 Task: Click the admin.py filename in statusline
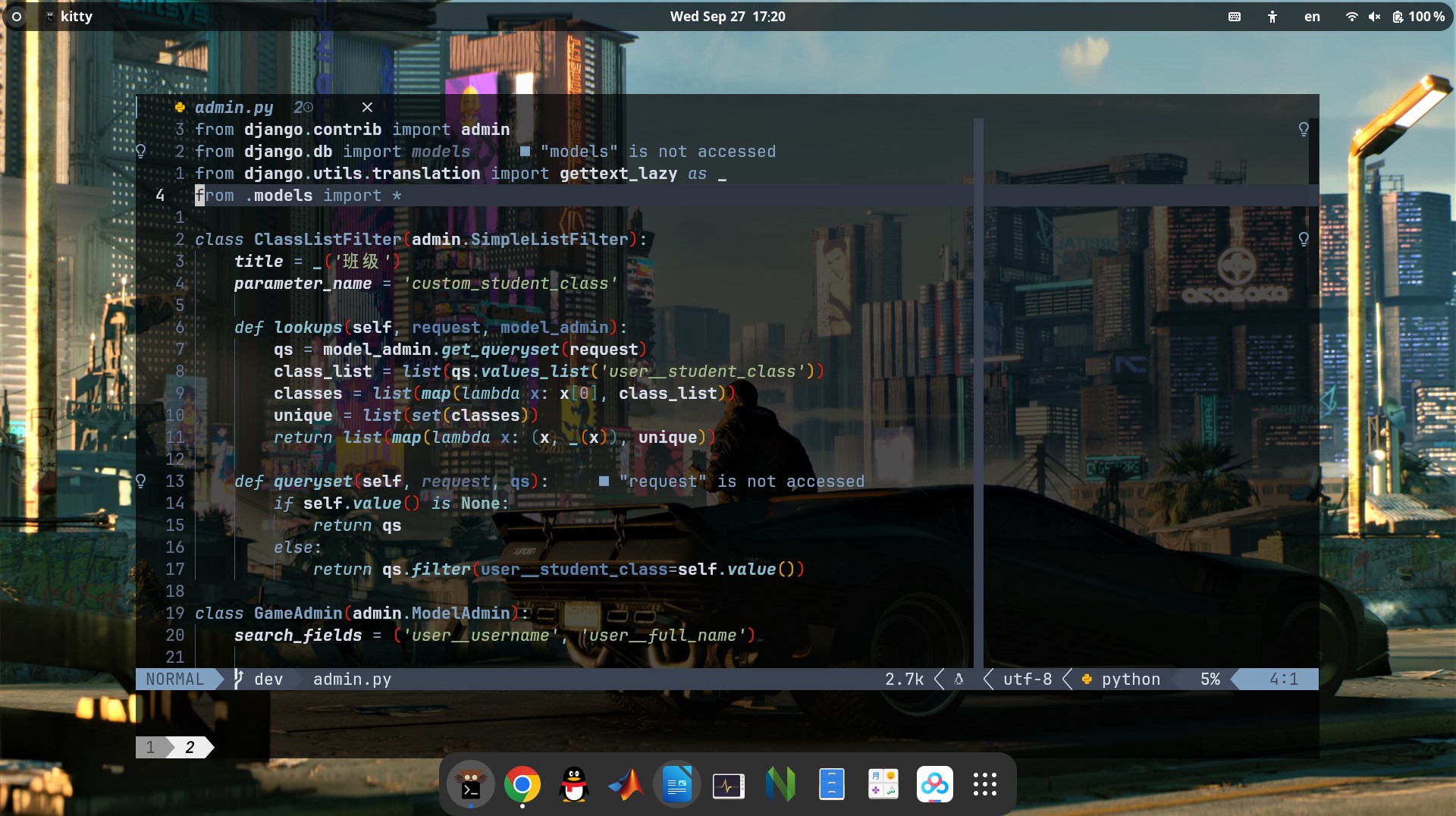point(353,679)
